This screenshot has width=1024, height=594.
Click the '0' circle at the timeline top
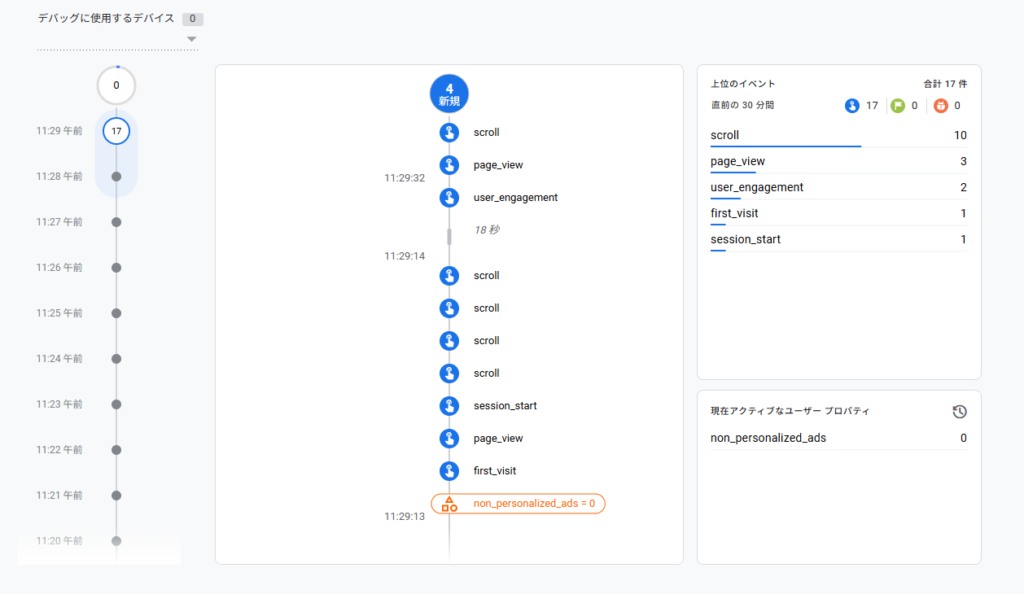coord(116,85)
